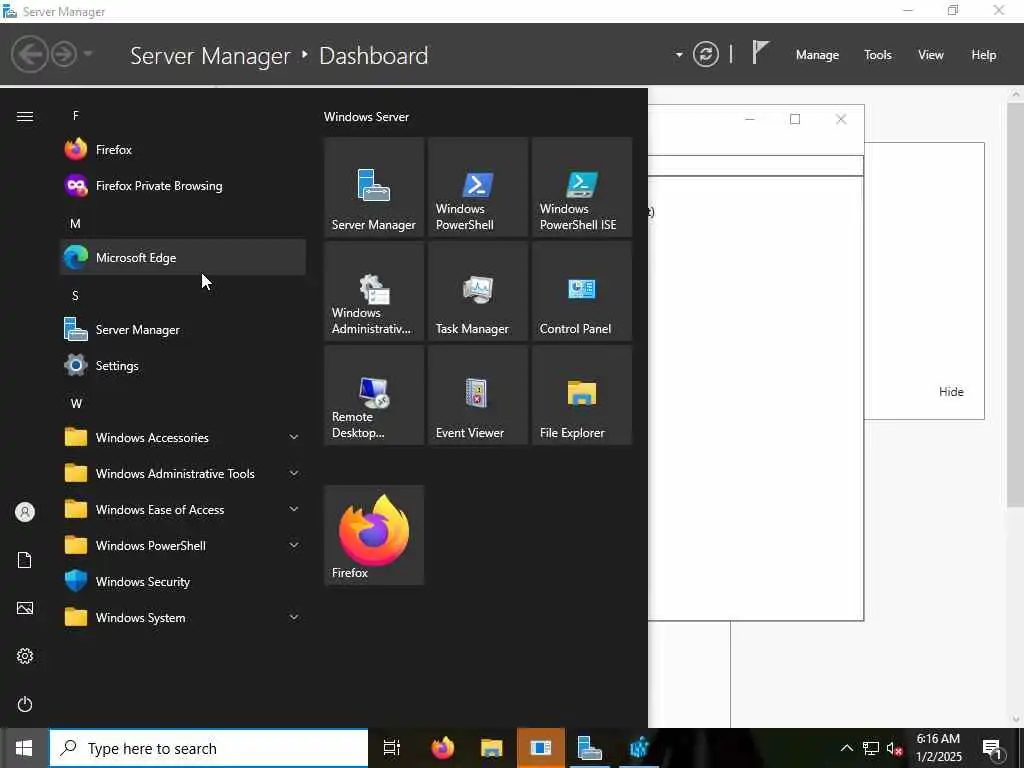1024x768 pixels.
Task: Open the Server Manager notifications flag
Action: point(760,52)
